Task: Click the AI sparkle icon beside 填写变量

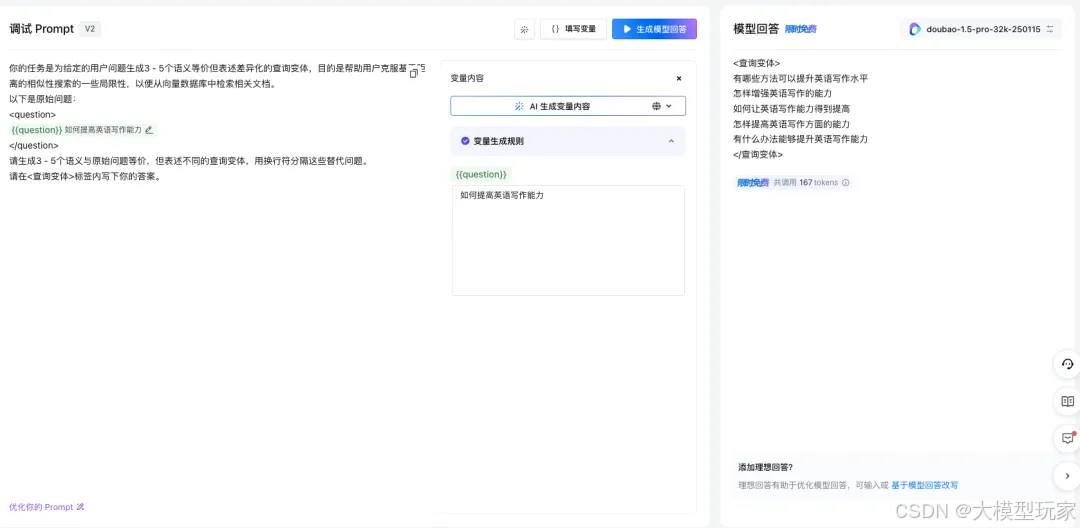Action: [524, 29]
